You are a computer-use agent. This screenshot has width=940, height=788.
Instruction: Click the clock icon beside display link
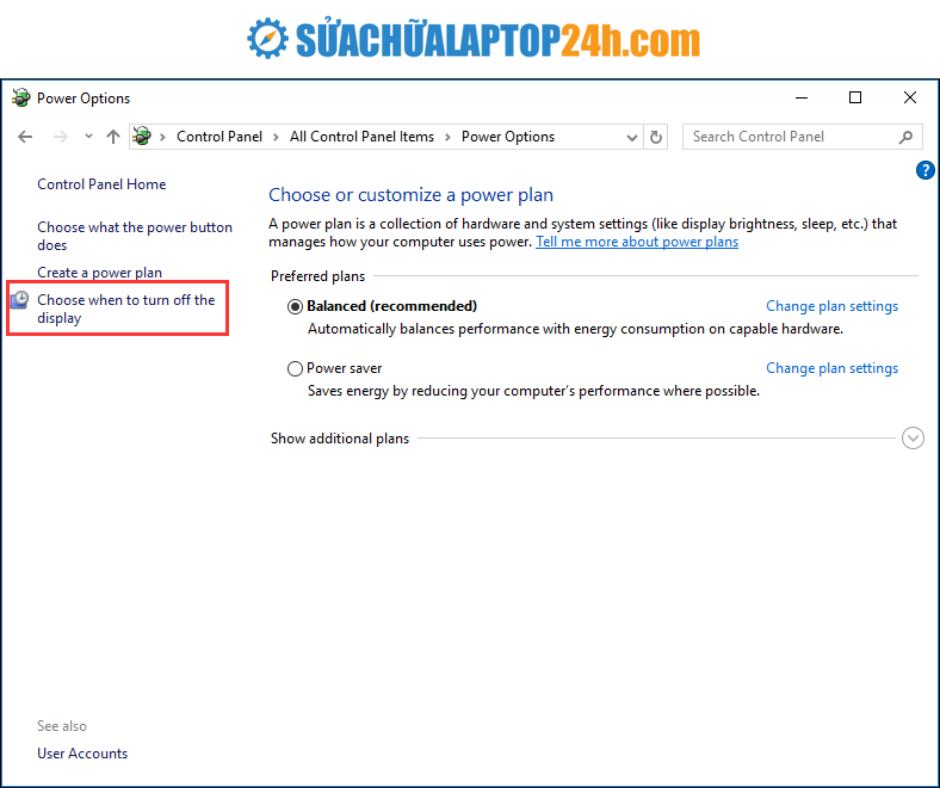20,300
